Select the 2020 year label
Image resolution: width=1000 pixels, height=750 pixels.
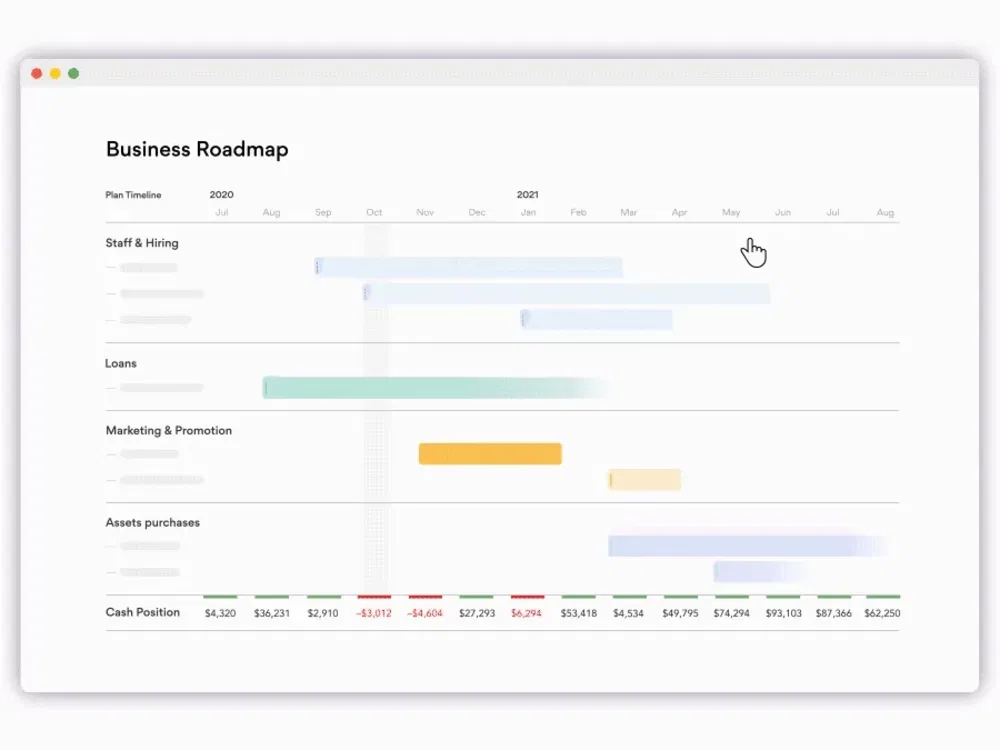point(221,195)
